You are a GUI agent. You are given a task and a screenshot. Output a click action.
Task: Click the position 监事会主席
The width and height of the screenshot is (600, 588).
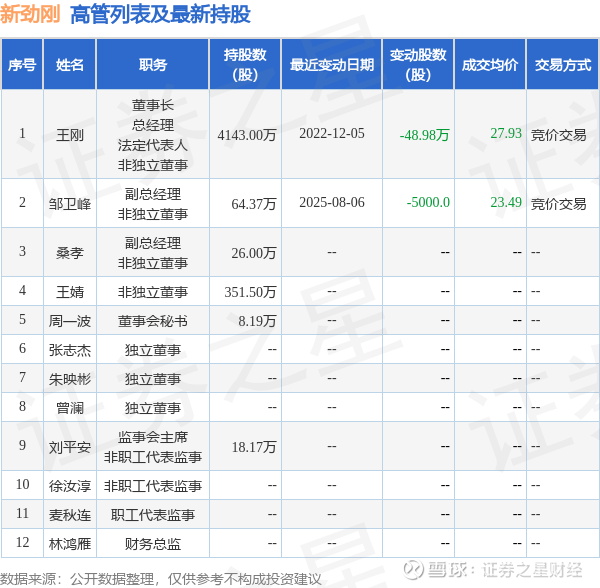point(153,437)
